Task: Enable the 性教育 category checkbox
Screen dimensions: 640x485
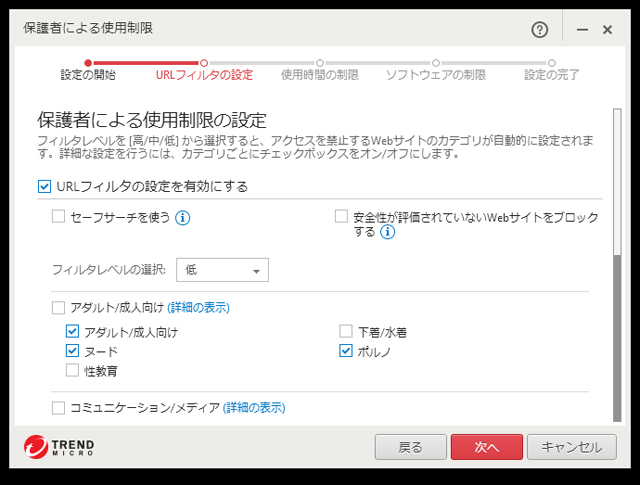Action: [x=72, y=371]
